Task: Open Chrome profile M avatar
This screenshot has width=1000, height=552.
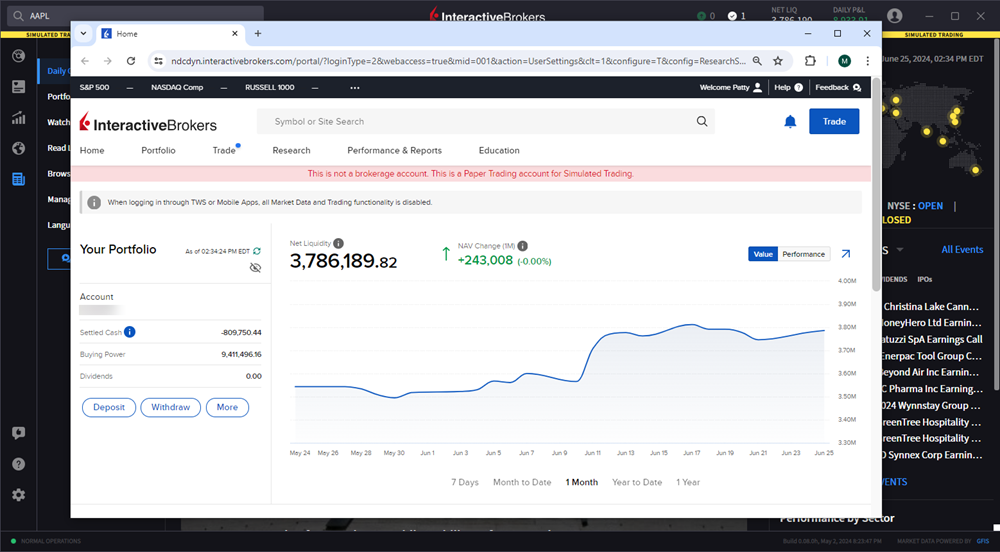Action: [x=844, y=61]
